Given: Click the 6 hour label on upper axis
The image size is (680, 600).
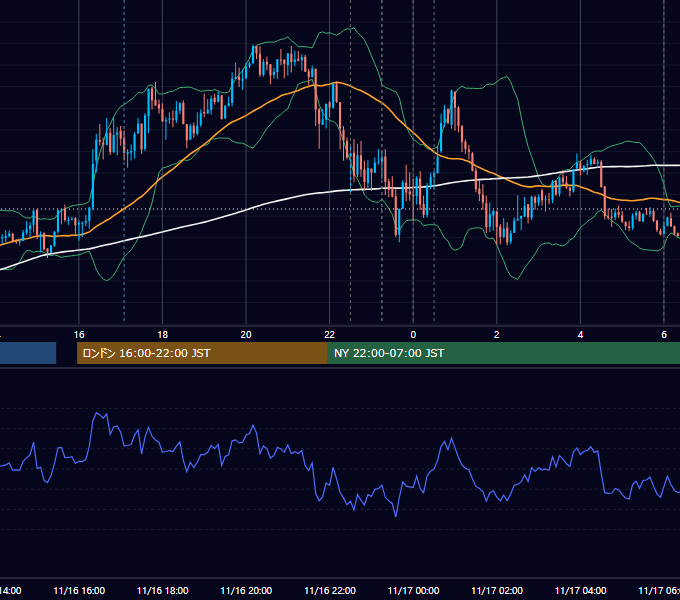Looking at the screenshot, I should (664, 335).
